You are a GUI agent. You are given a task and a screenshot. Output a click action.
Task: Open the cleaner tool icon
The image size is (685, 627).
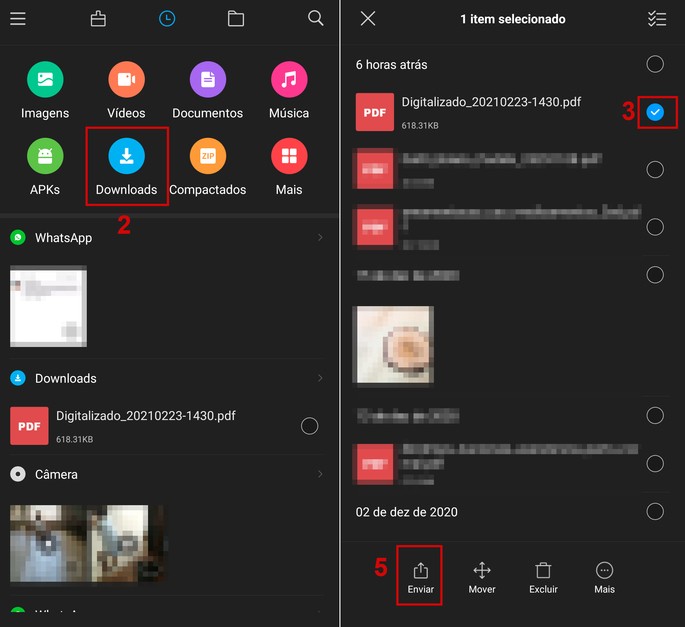[98, 19]
